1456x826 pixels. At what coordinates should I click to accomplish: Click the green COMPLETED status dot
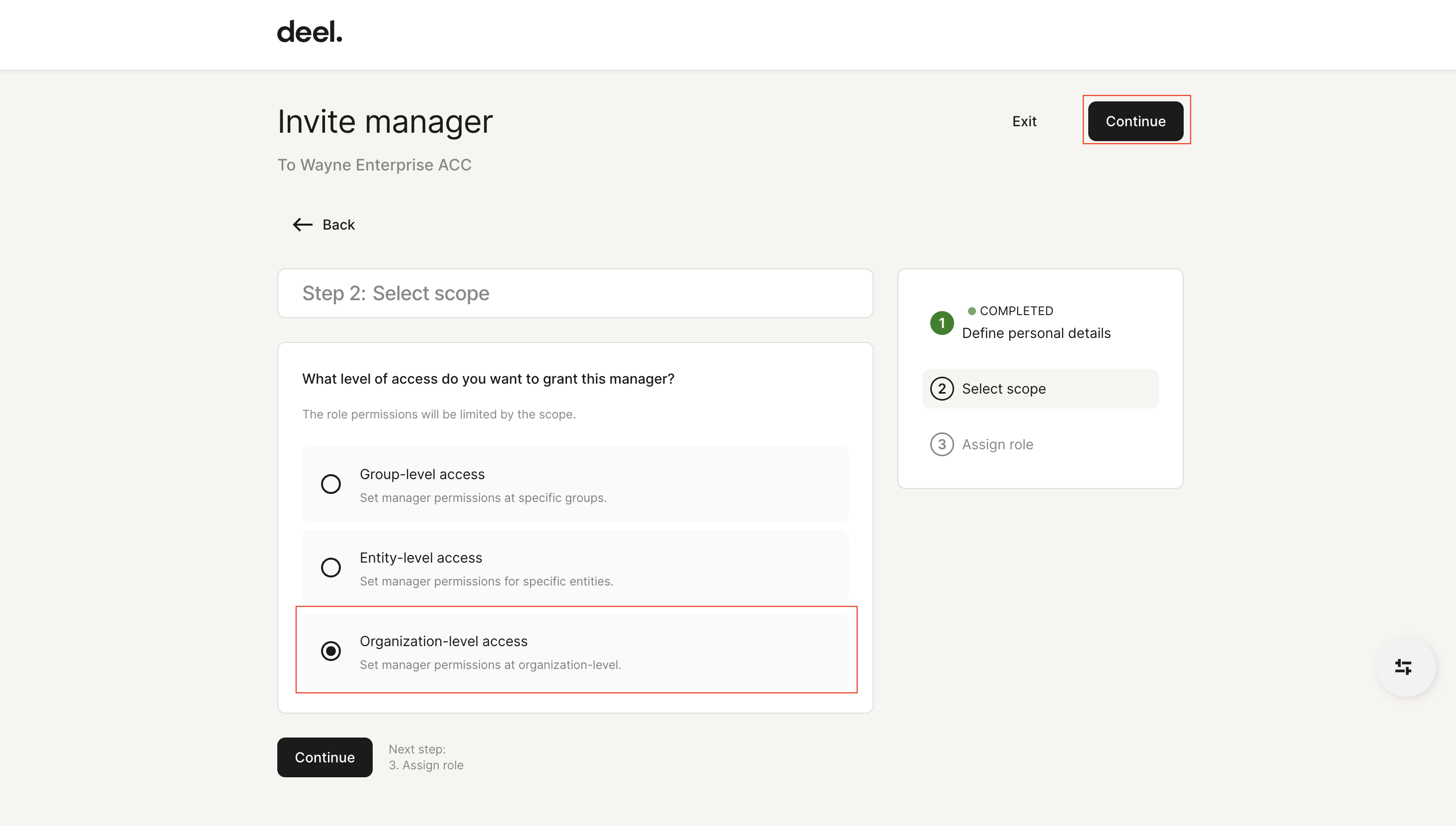971,310
